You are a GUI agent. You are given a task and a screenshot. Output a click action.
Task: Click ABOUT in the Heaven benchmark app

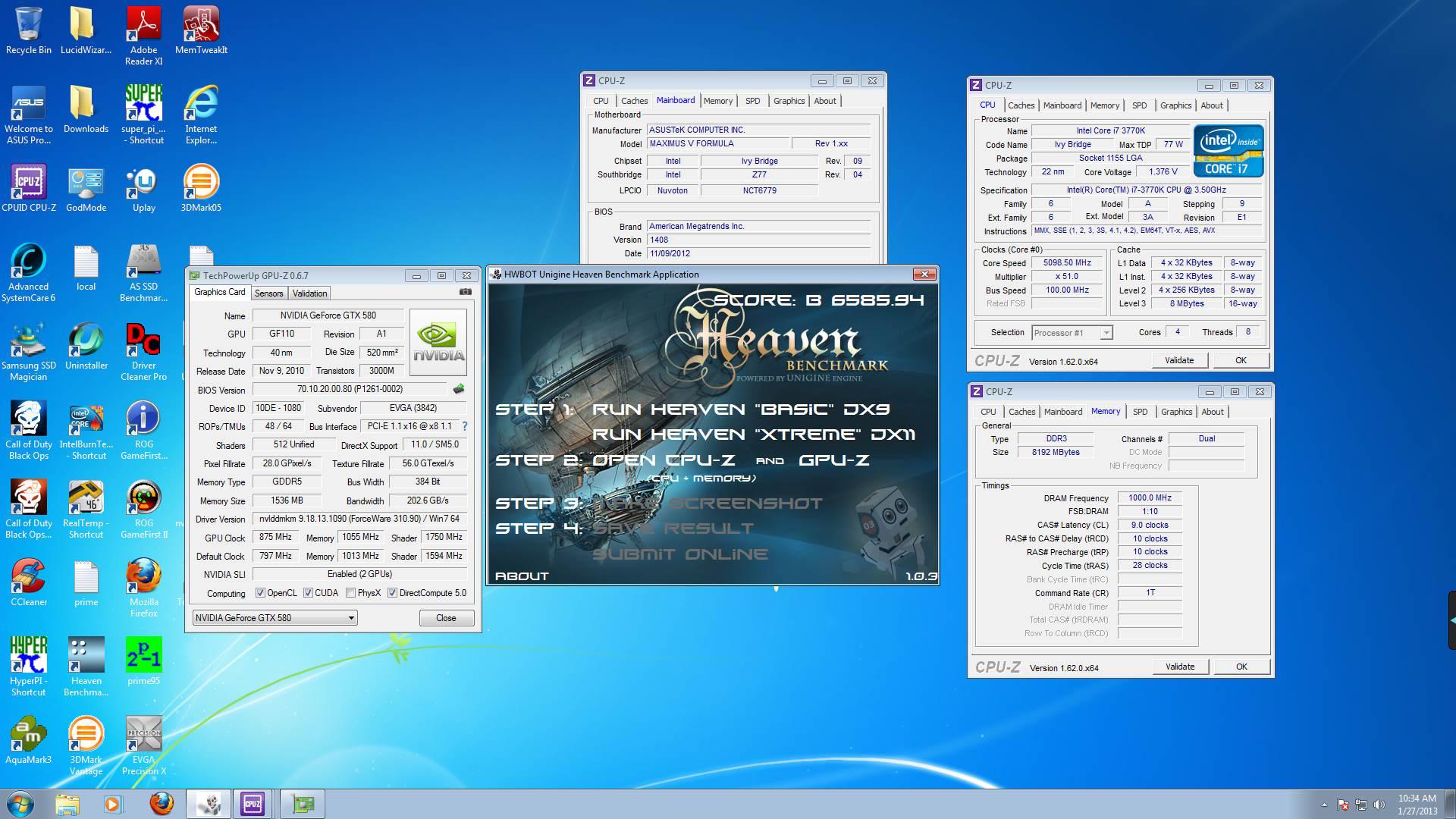(522, 576)
